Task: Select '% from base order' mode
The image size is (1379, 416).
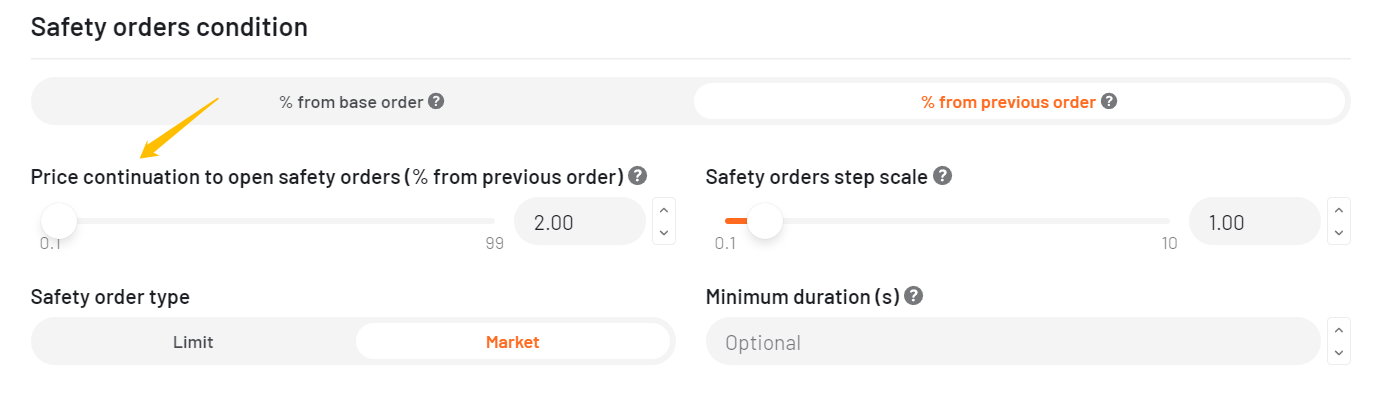Action: pyautogui.click(x=361, y=102)
